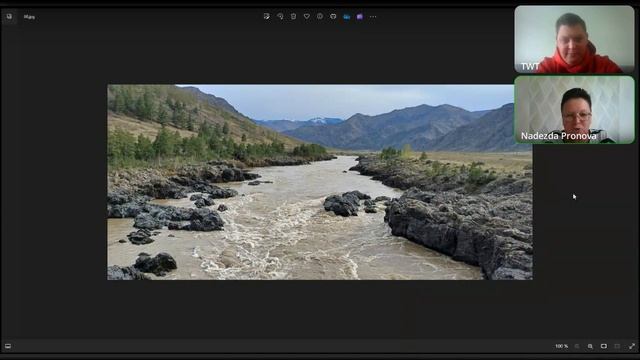Toggle the filmstrip icon at bottom-left
The width and height of the screenshot is (640, 360).
(x=8, y=346)
